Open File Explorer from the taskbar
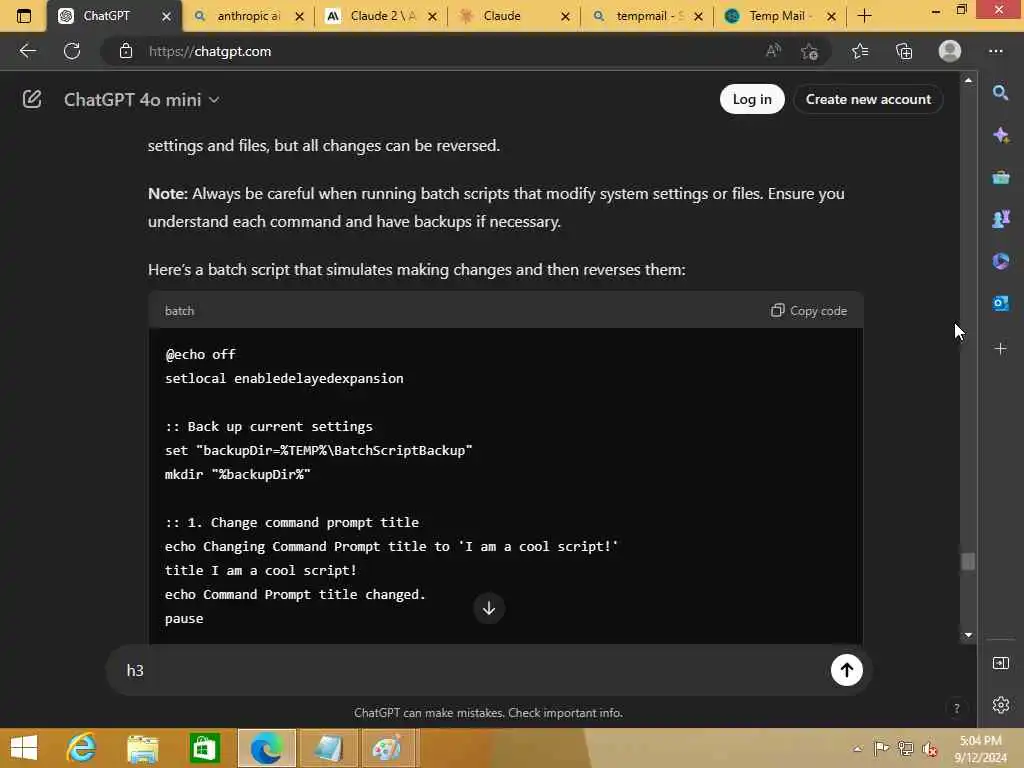 tap(143, 748)
